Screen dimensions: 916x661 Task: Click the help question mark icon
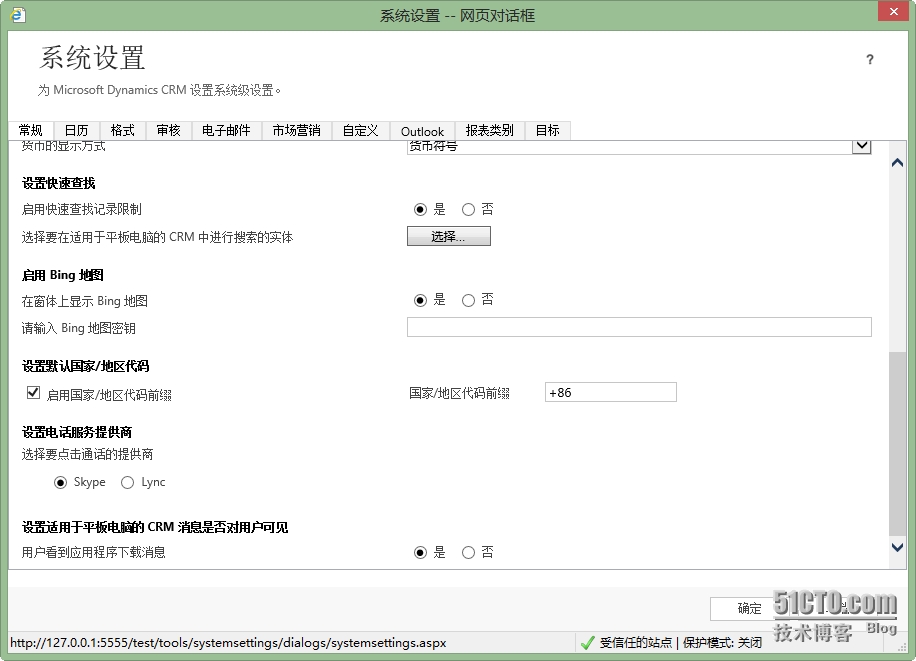point(869,60)
